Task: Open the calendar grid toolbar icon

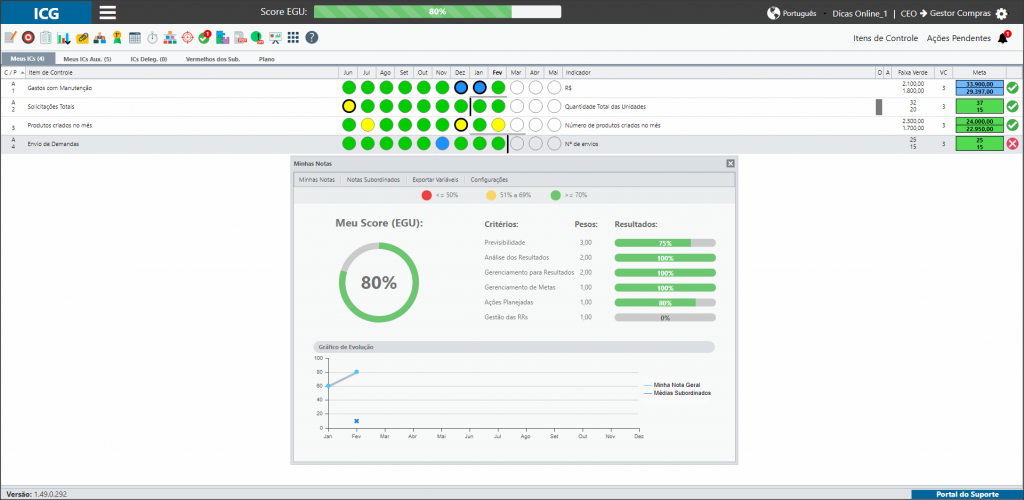Action: coord(135,37)
